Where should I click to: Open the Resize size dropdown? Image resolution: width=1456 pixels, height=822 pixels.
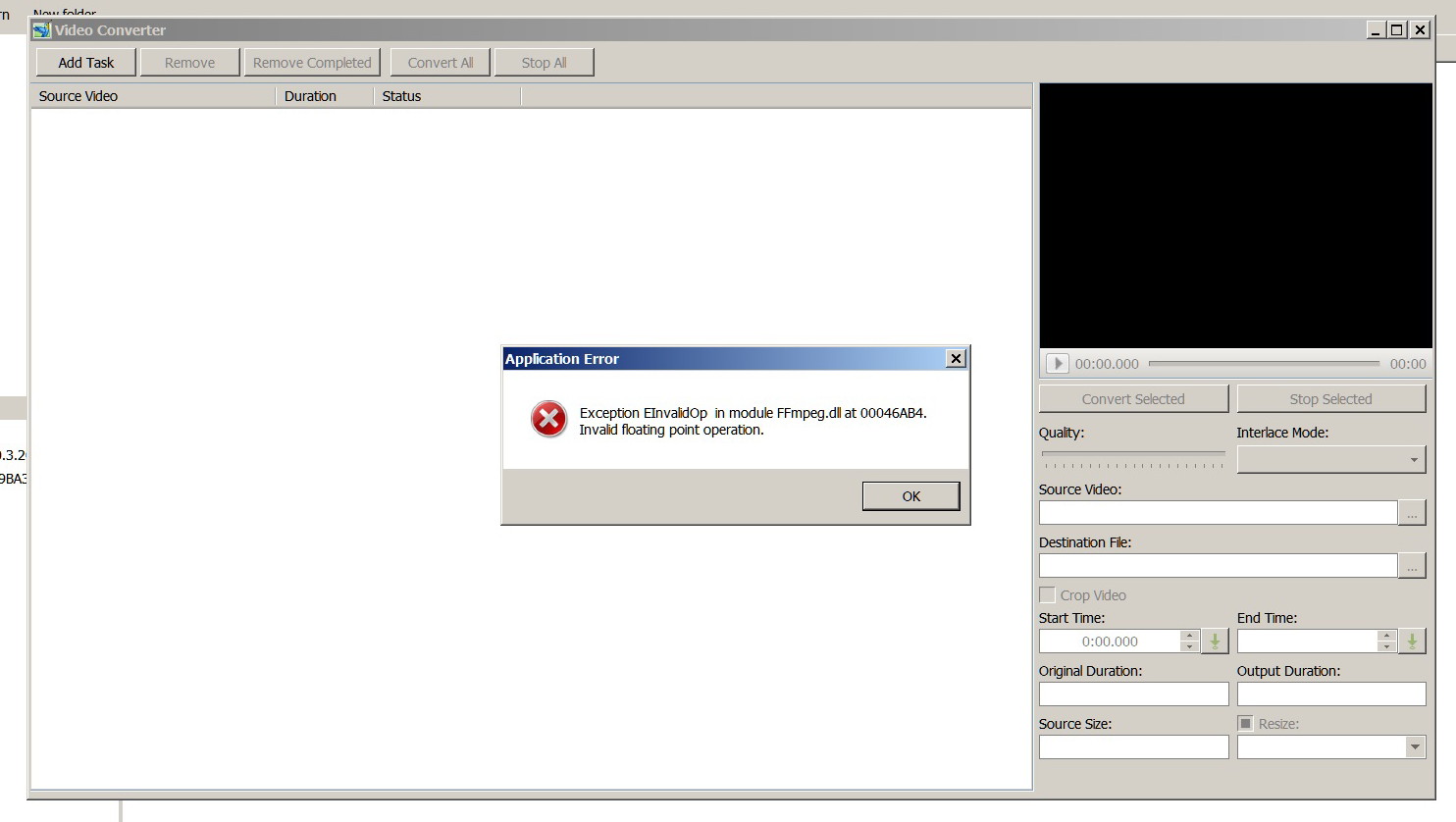[1414, 747]
